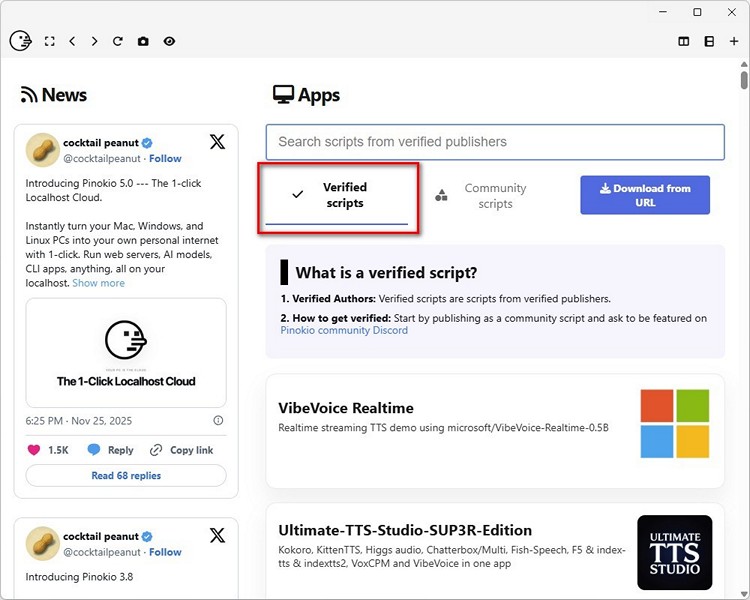Screen dimensions: 750x600
Task: Toggle fullscreen with the expand icon
Action: coord(49,42)
